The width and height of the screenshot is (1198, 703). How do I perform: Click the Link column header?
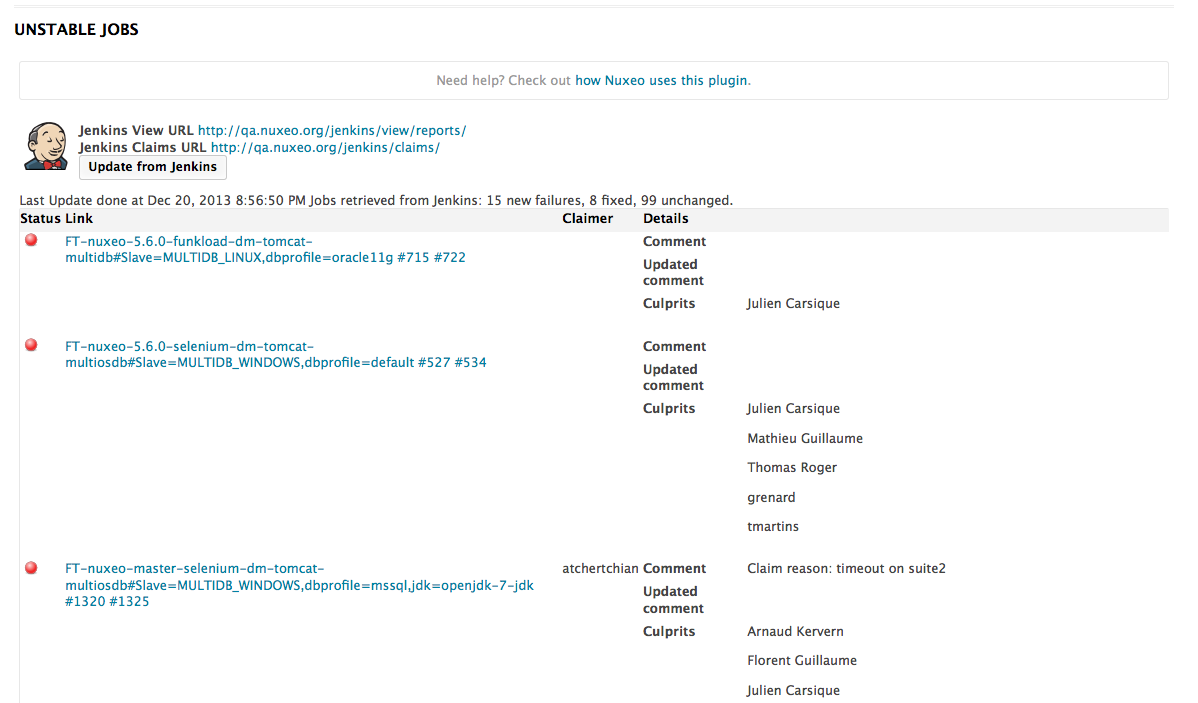pos(79,219)
